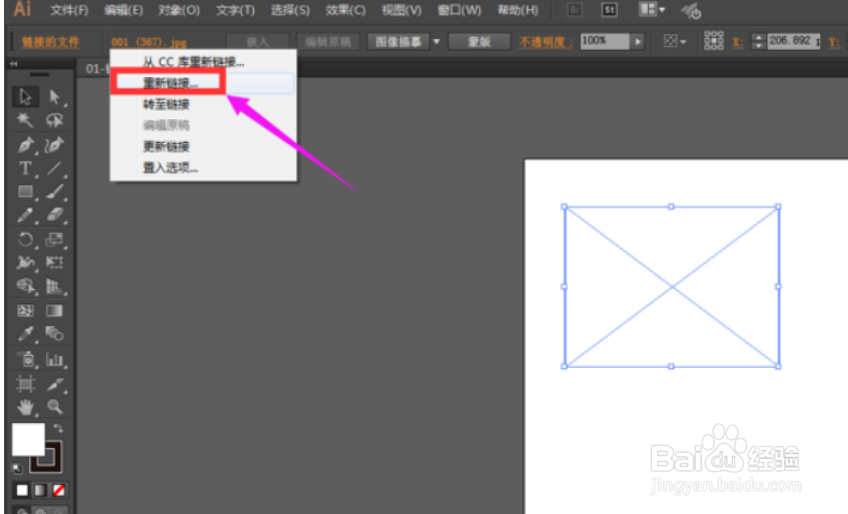The width and height of the screenshot is (848, 514).
Task: Select the Scale tool
Action: 54,240
